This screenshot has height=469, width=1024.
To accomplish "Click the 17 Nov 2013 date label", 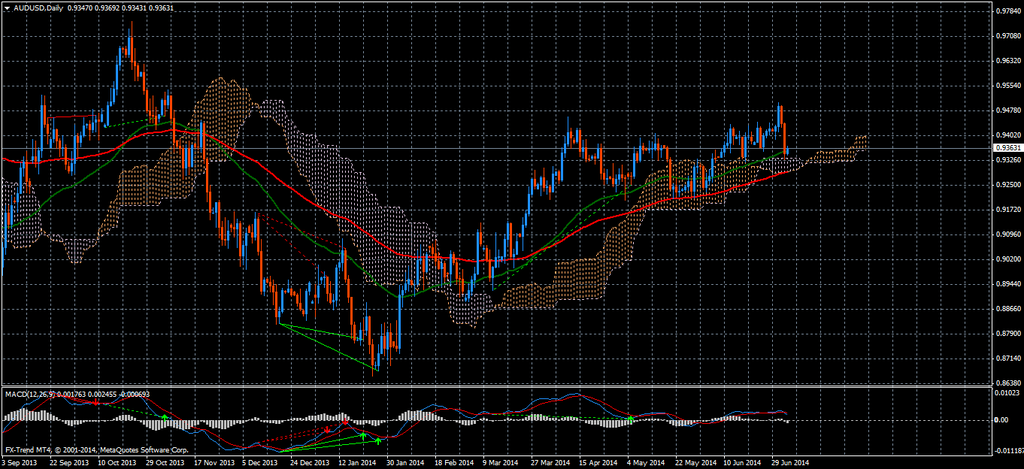I will [x=211, y=463].
